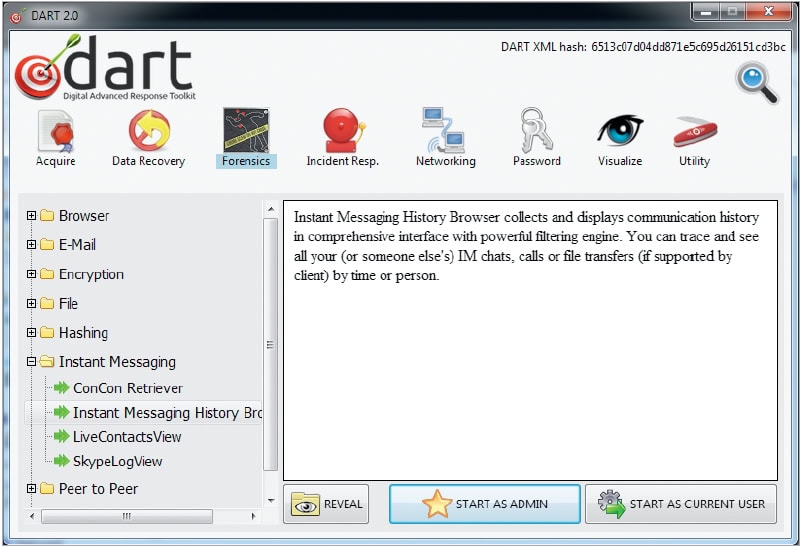802x548 pixels.
Task: Click the green arrow beside ConCon Retriever
Action: 61,388
